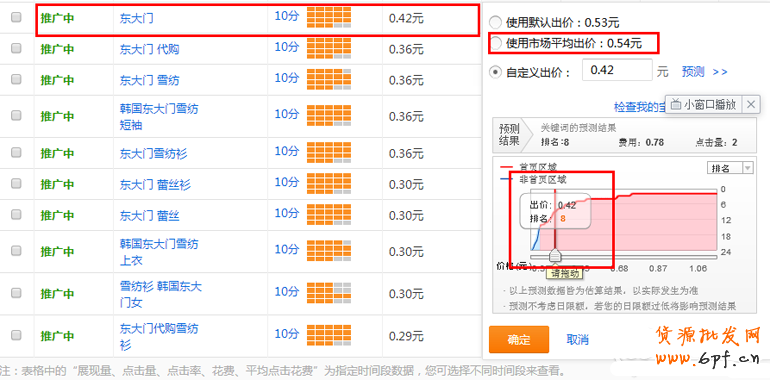Tick the checkbox for 东大门 keyword row

click(16, 17)
